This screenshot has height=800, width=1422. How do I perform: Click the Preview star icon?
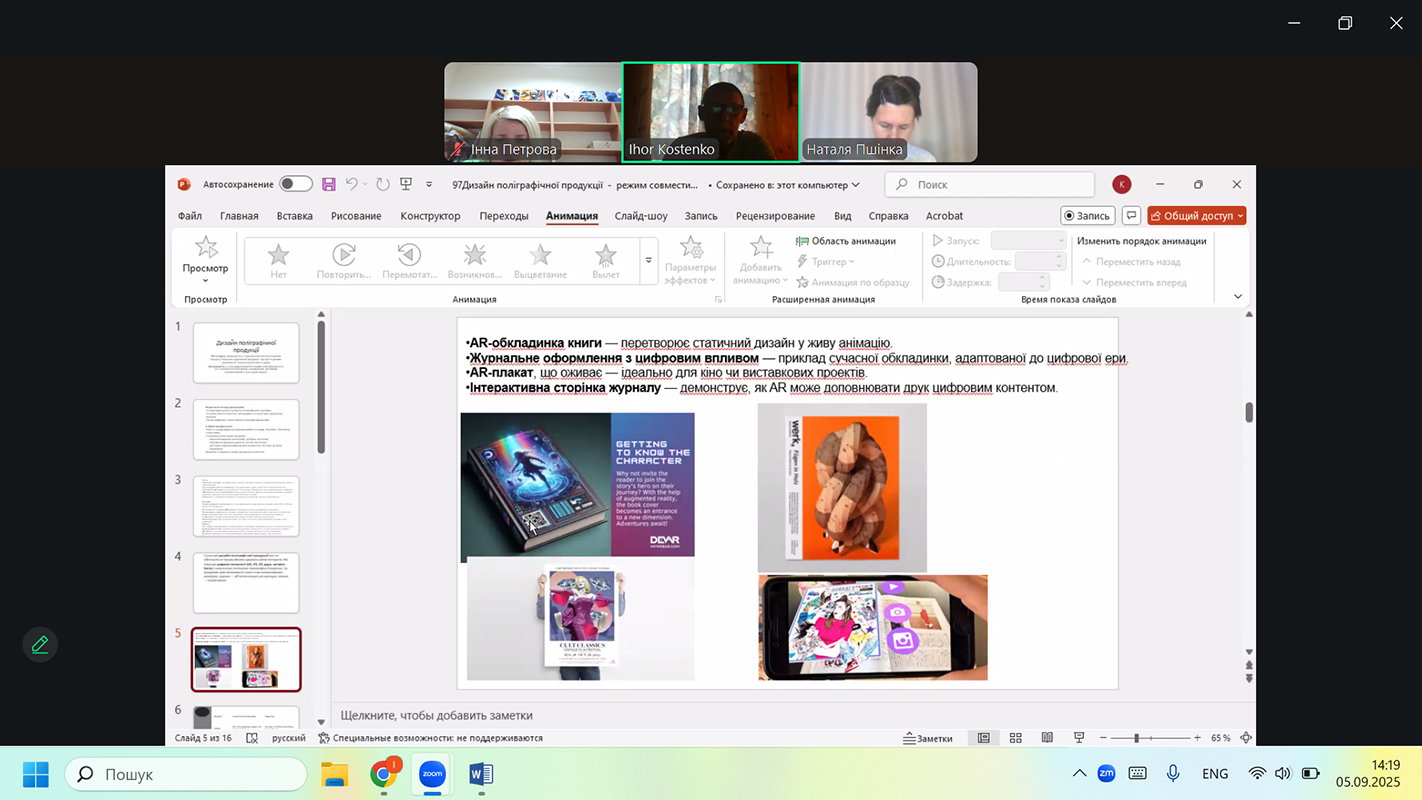(x=206, y=247)
